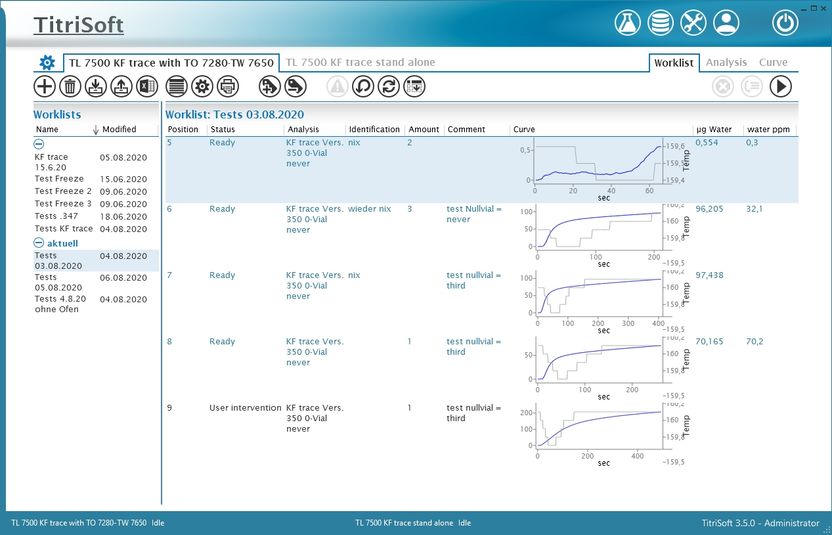Open KF trace 15.6.20 worklist
This screenshot has width=832, height=535.
tap(96, 162)
